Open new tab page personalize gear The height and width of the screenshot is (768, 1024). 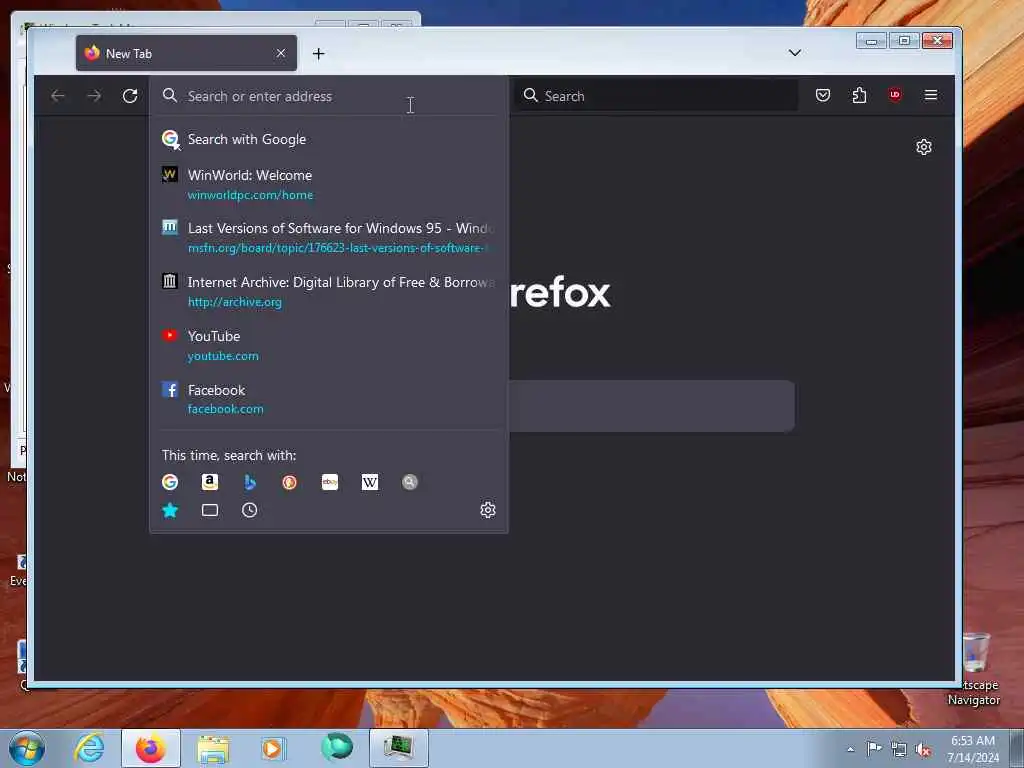pyautogui.click(x=923, y=147)
